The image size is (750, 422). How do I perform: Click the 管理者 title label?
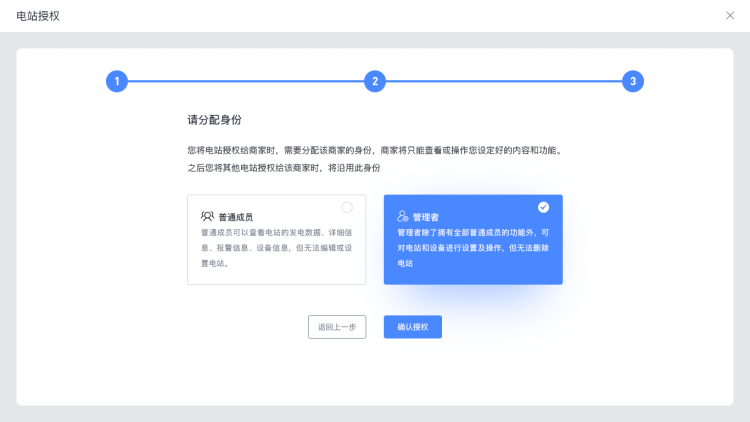coord(426,216)
